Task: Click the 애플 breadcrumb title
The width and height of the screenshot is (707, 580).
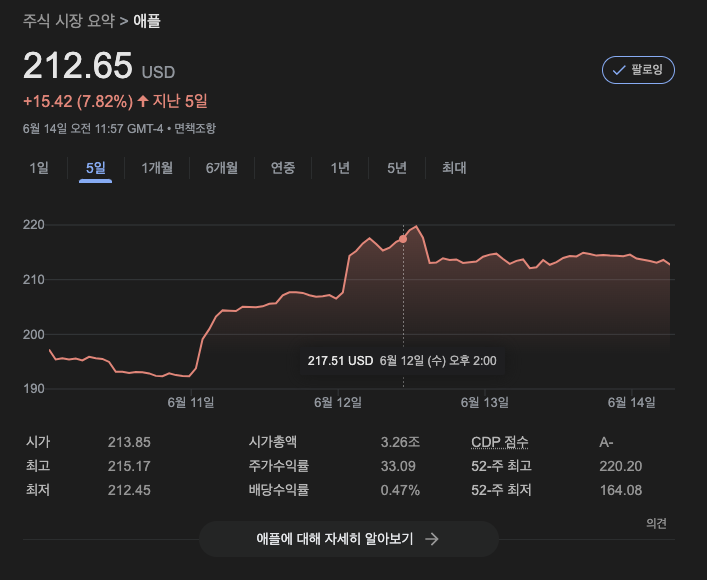Action: (x=147, y=21)
